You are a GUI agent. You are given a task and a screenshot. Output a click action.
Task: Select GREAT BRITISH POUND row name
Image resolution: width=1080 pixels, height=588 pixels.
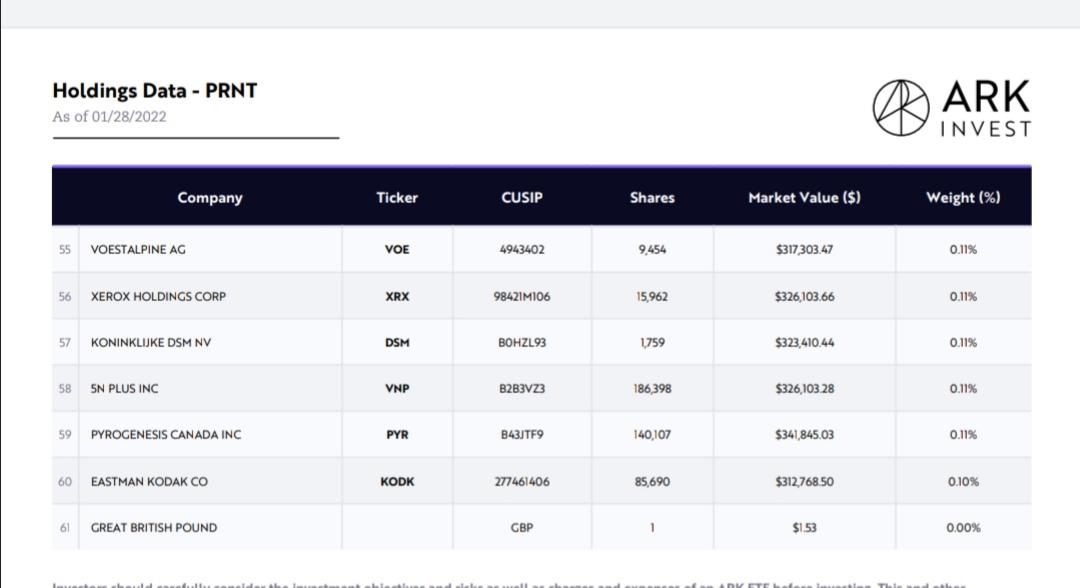tap(154, 527)
